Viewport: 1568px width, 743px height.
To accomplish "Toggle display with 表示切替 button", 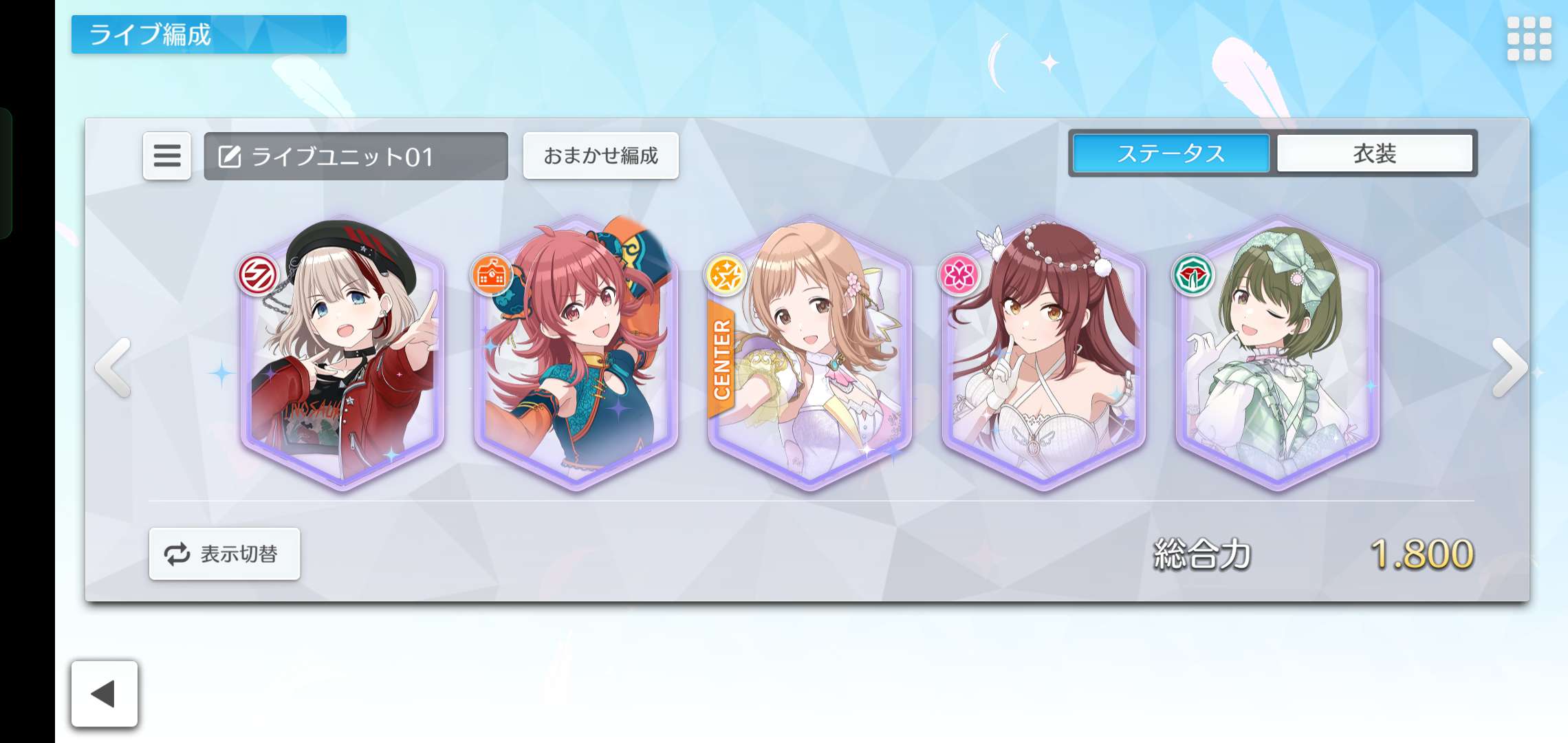I will click(224, 554).
